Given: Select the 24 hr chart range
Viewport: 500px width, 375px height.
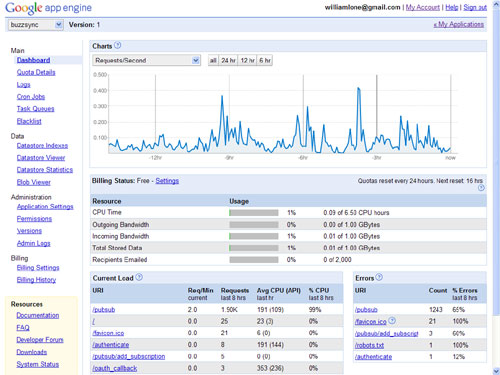Looking at the screenshot, I should (228, 60).
